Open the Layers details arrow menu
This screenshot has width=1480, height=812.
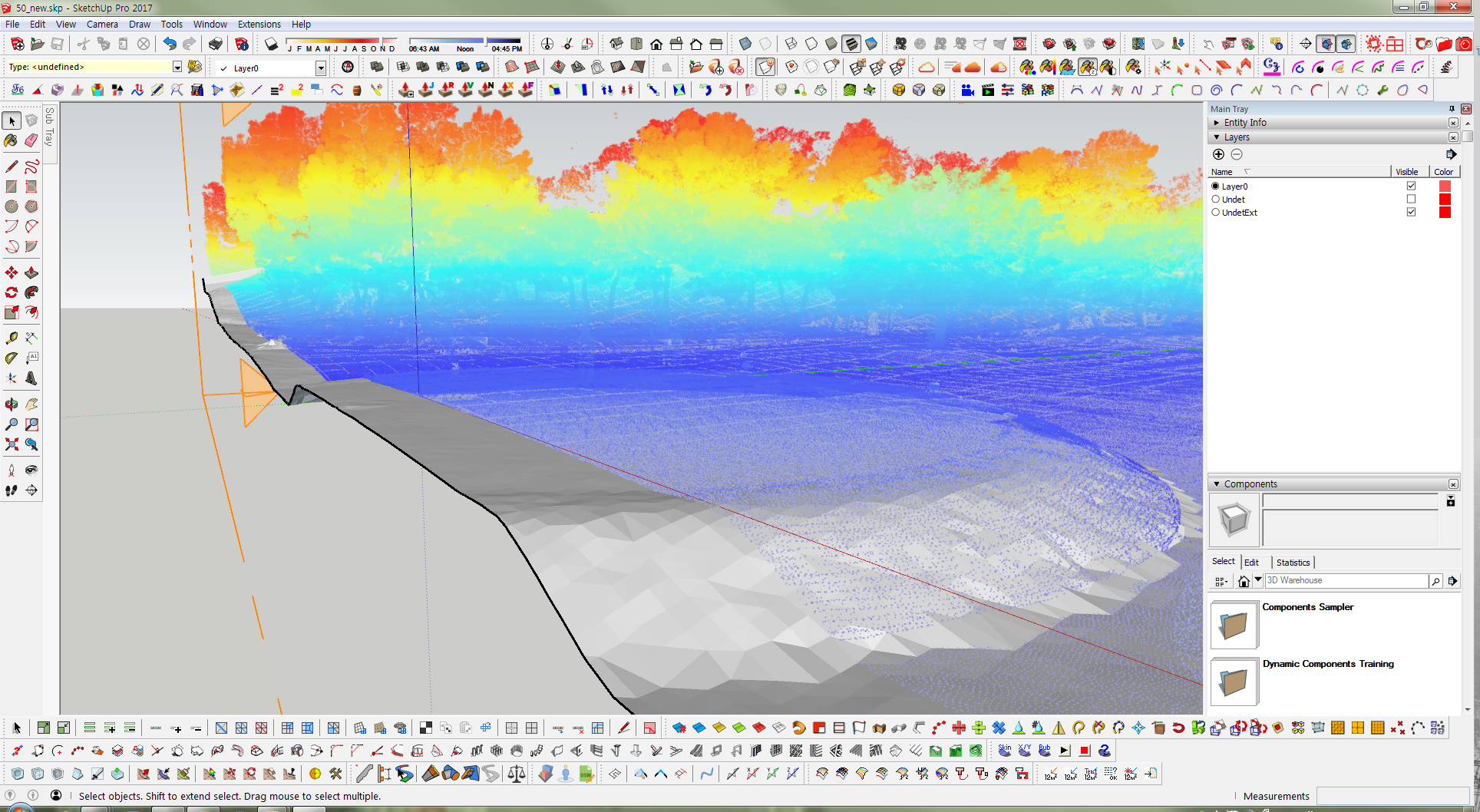tap(1451, 154)
